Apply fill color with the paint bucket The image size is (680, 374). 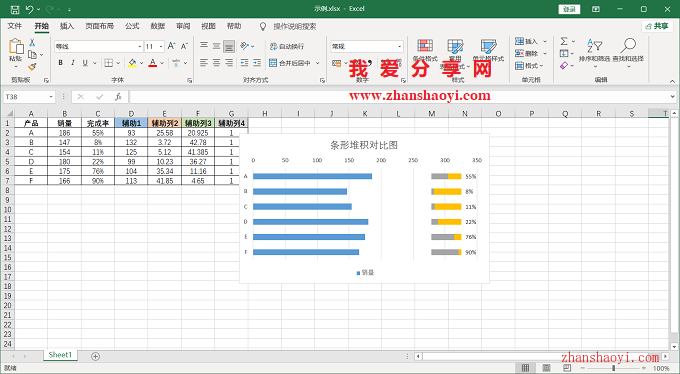click(132, 63)
